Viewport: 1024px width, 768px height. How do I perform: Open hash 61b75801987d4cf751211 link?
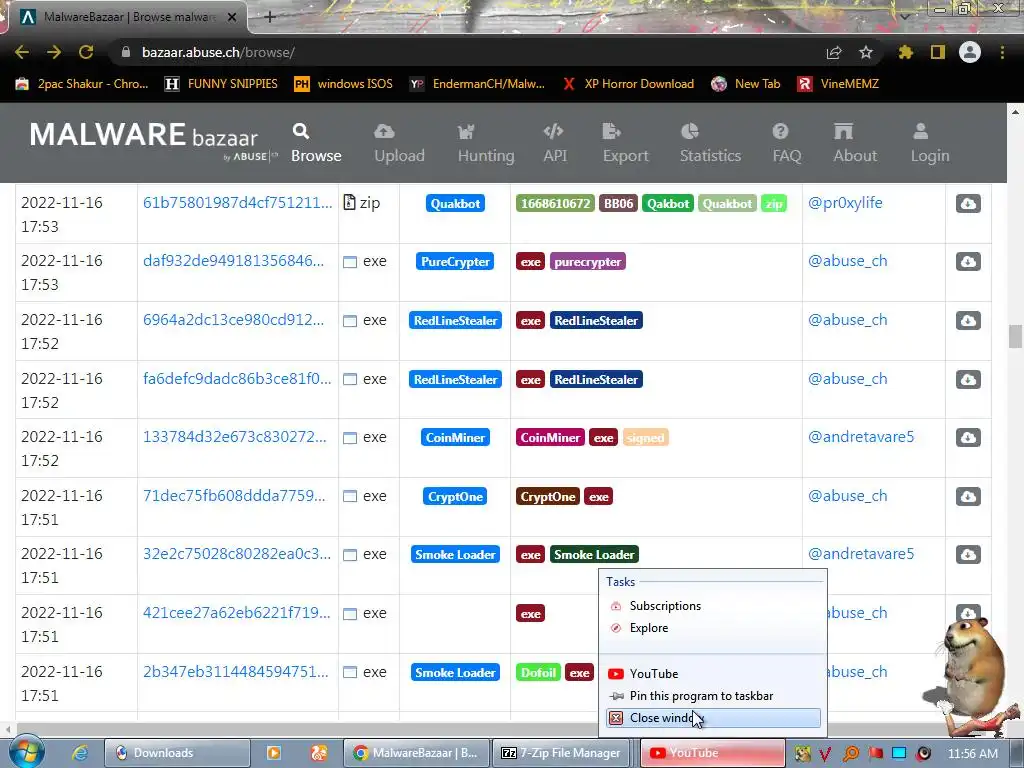238,203
